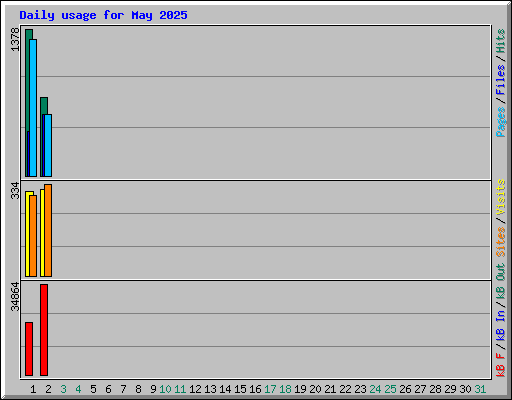Screen dimensions: 512x400
Task: Click green weekend day 3 label
Action: [63, 389]
